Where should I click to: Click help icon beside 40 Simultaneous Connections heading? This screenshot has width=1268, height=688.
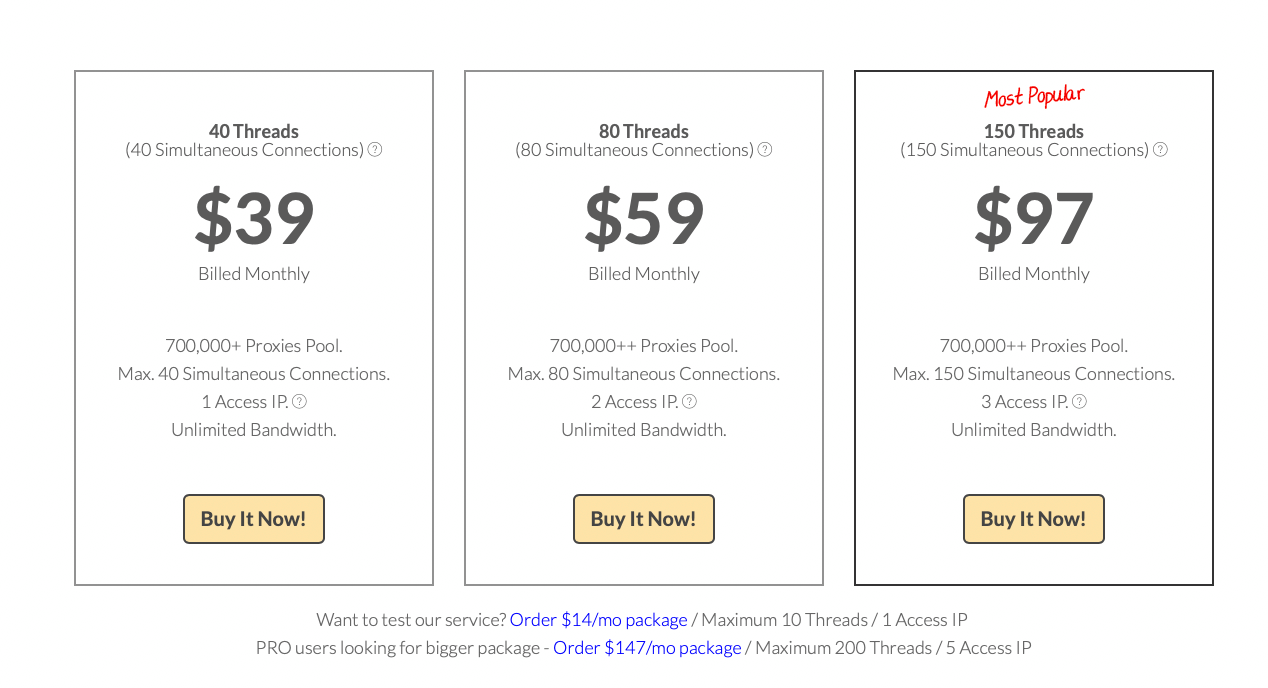(375, 150)
